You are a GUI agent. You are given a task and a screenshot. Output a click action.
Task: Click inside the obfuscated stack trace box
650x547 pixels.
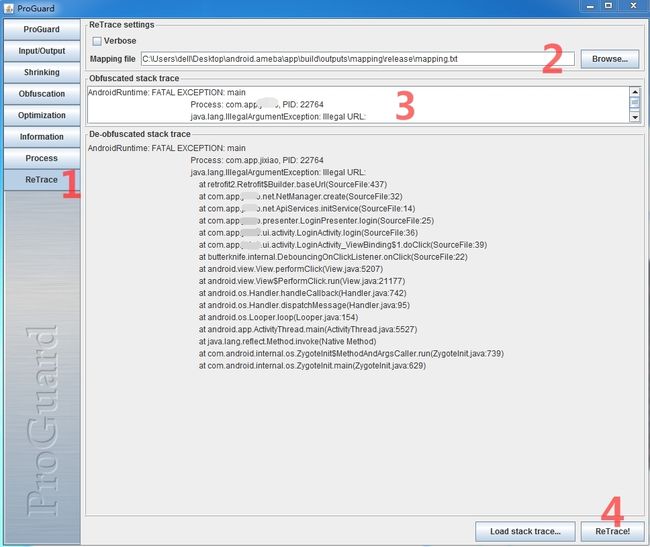(358, 104)
